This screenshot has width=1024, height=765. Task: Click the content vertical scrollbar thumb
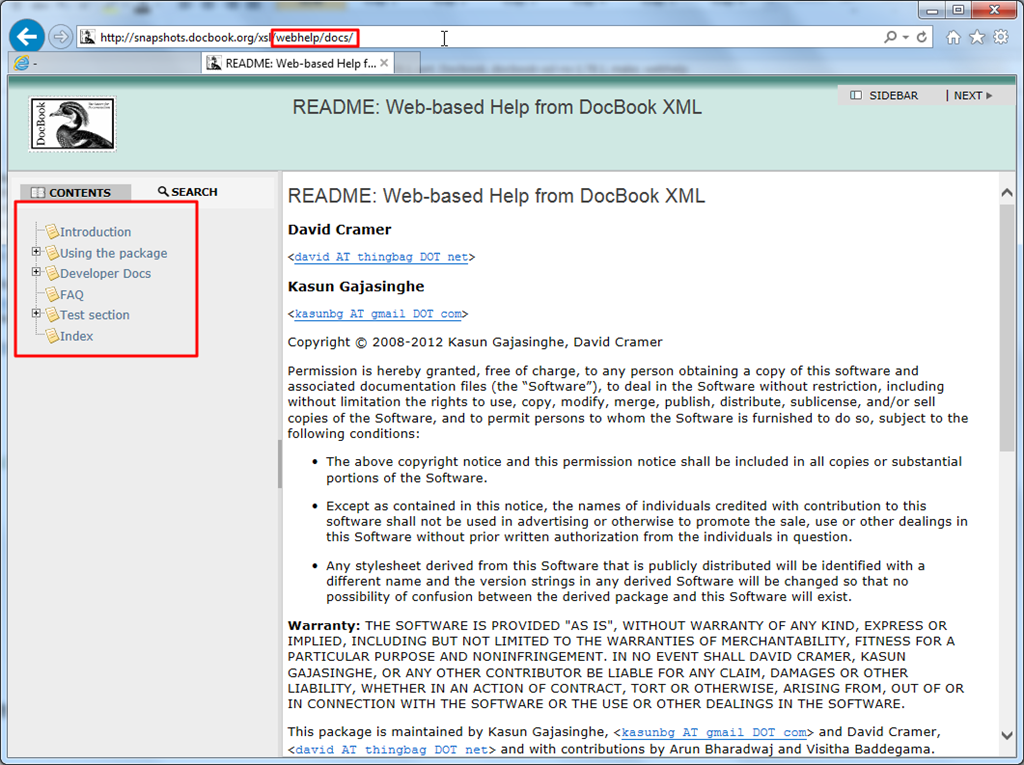[1006, 327]
